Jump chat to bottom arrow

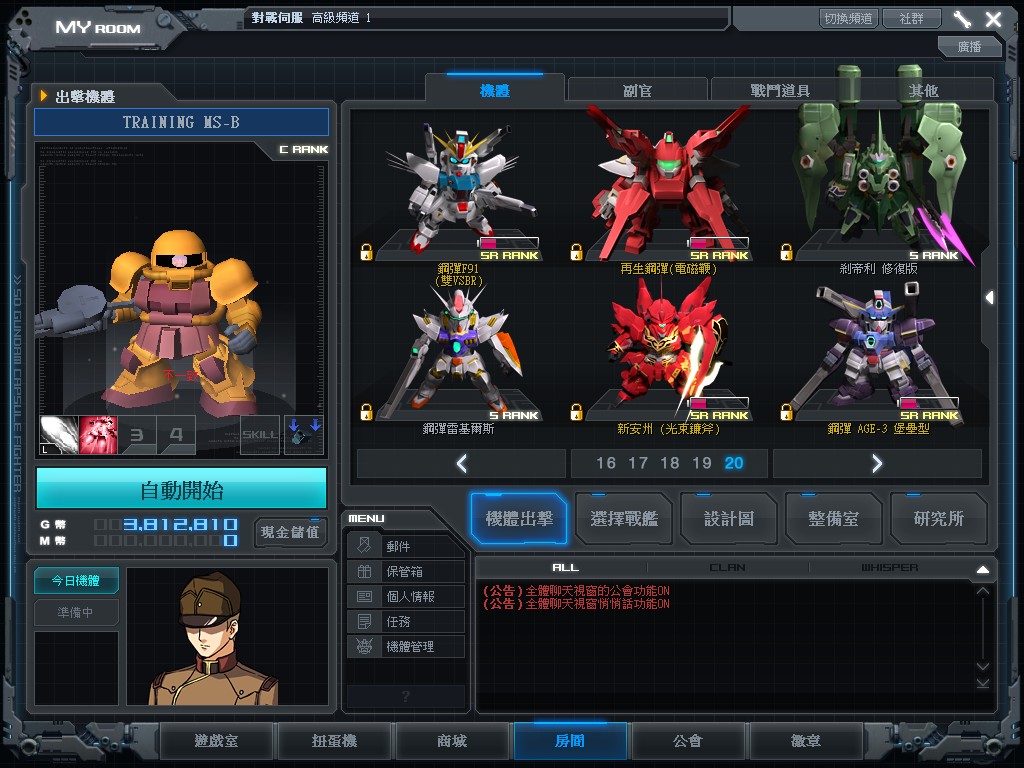click(983, 684)
